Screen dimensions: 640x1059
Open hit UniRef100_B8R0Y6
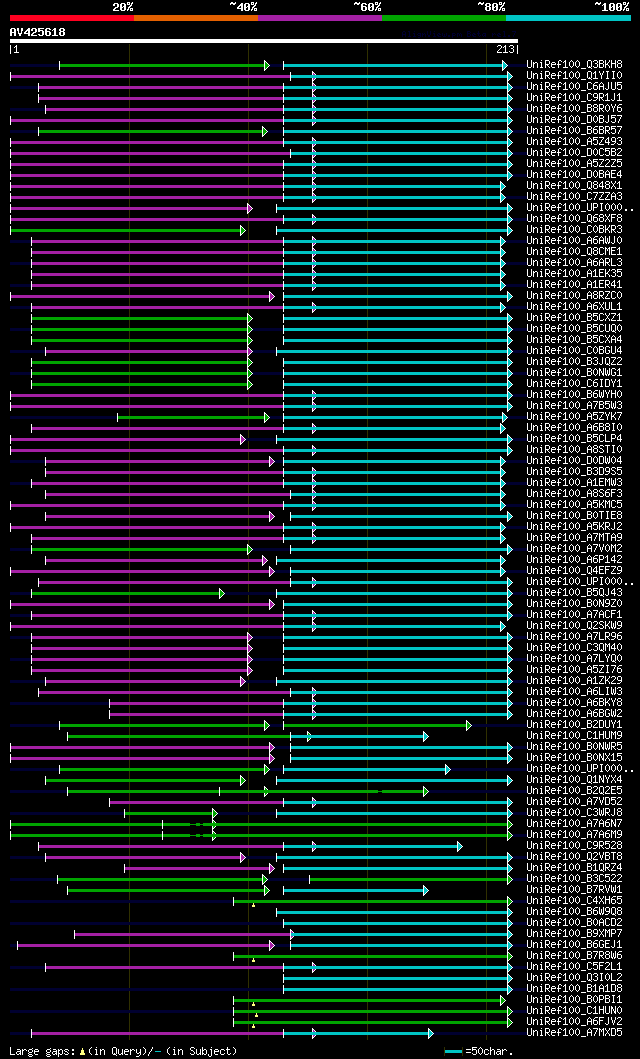pyautogui.click(x=575, y=109)
